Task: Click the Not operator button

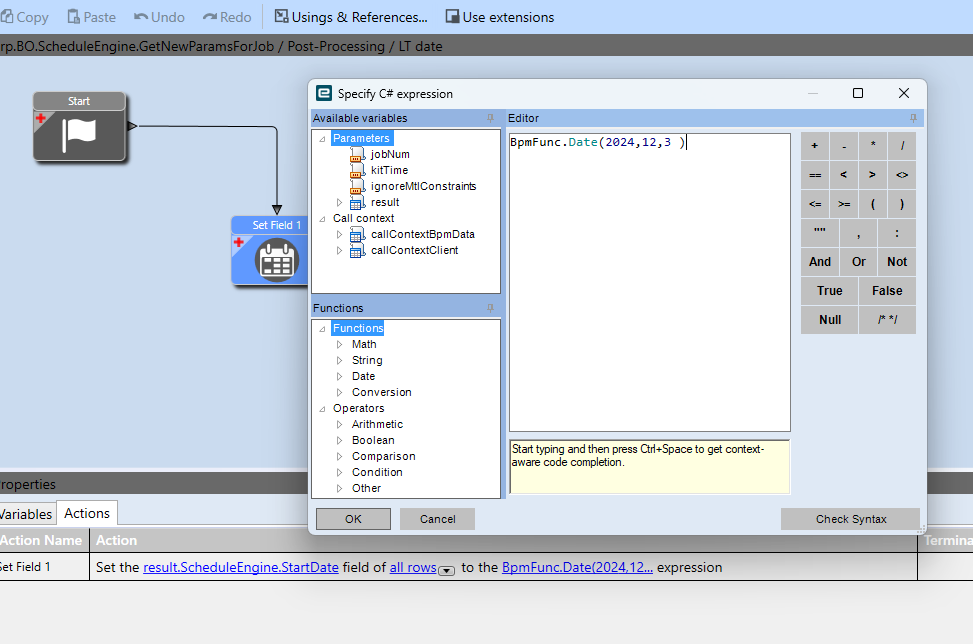Action: coord(897,262)
